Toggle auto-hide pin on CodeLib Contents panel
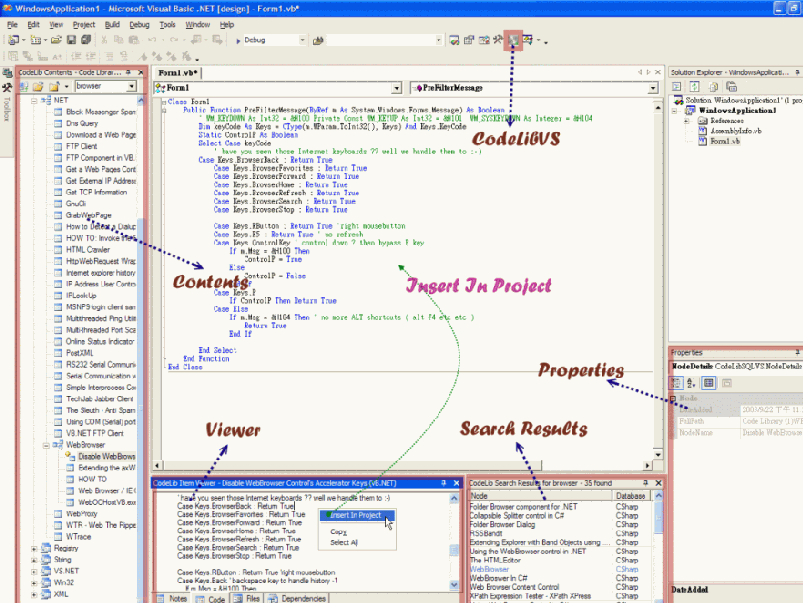This screenshot has height=603, width=803. click(128, 72)
